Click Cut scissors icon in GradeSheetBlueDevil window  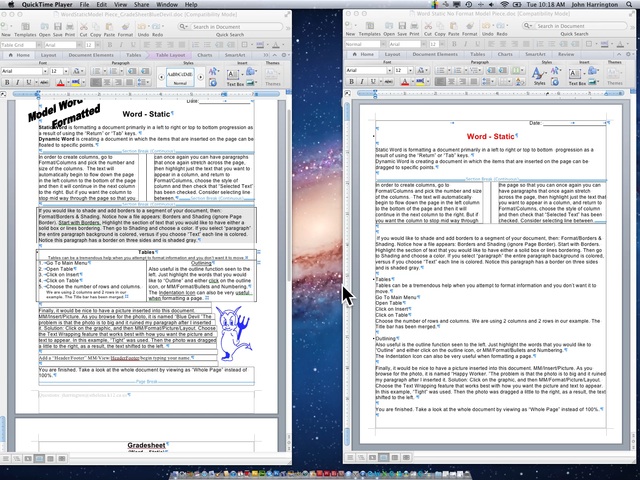84,26
